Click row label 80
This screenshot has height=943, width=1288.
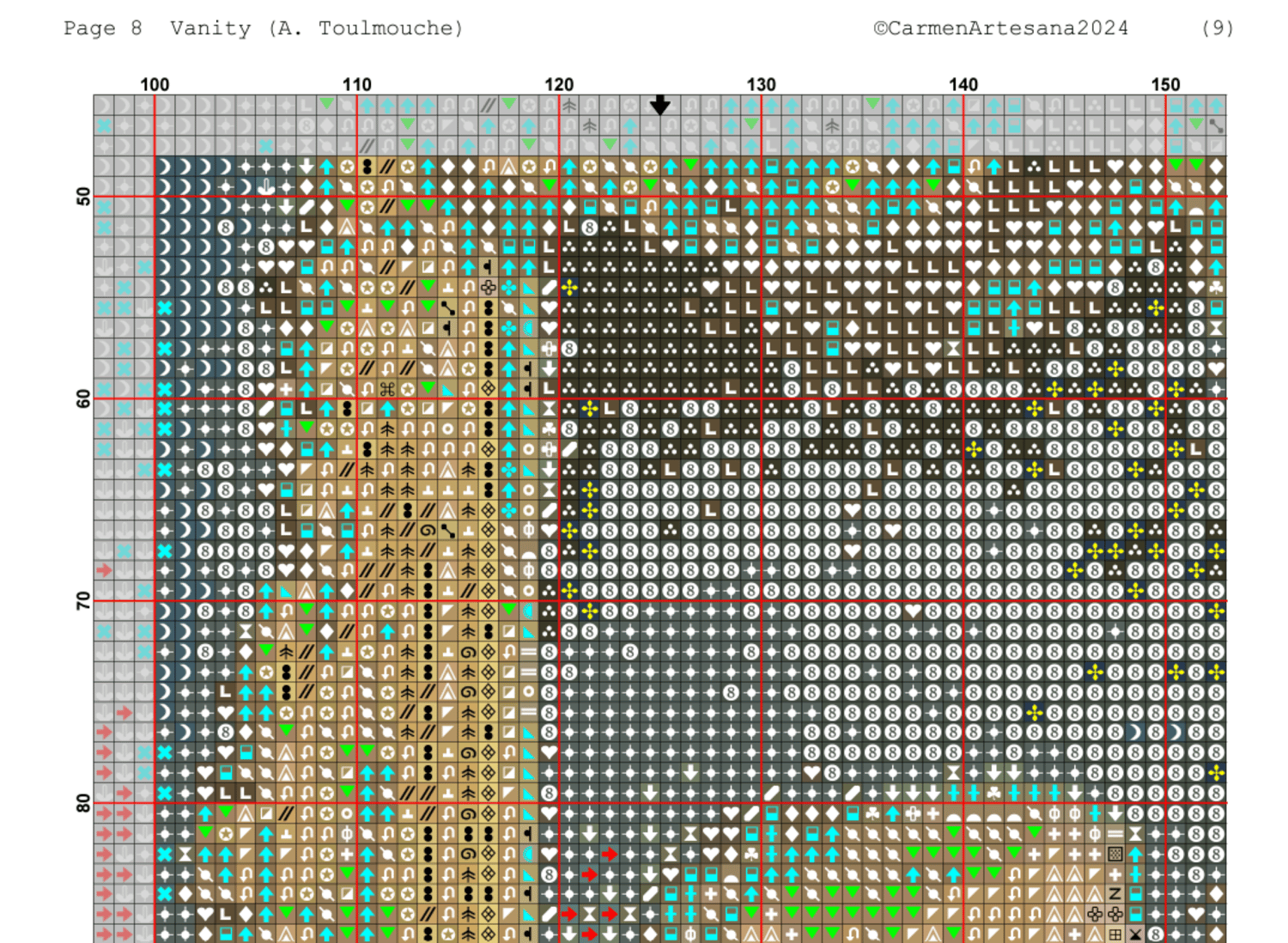pyautogui.click(x=83, y=803)
